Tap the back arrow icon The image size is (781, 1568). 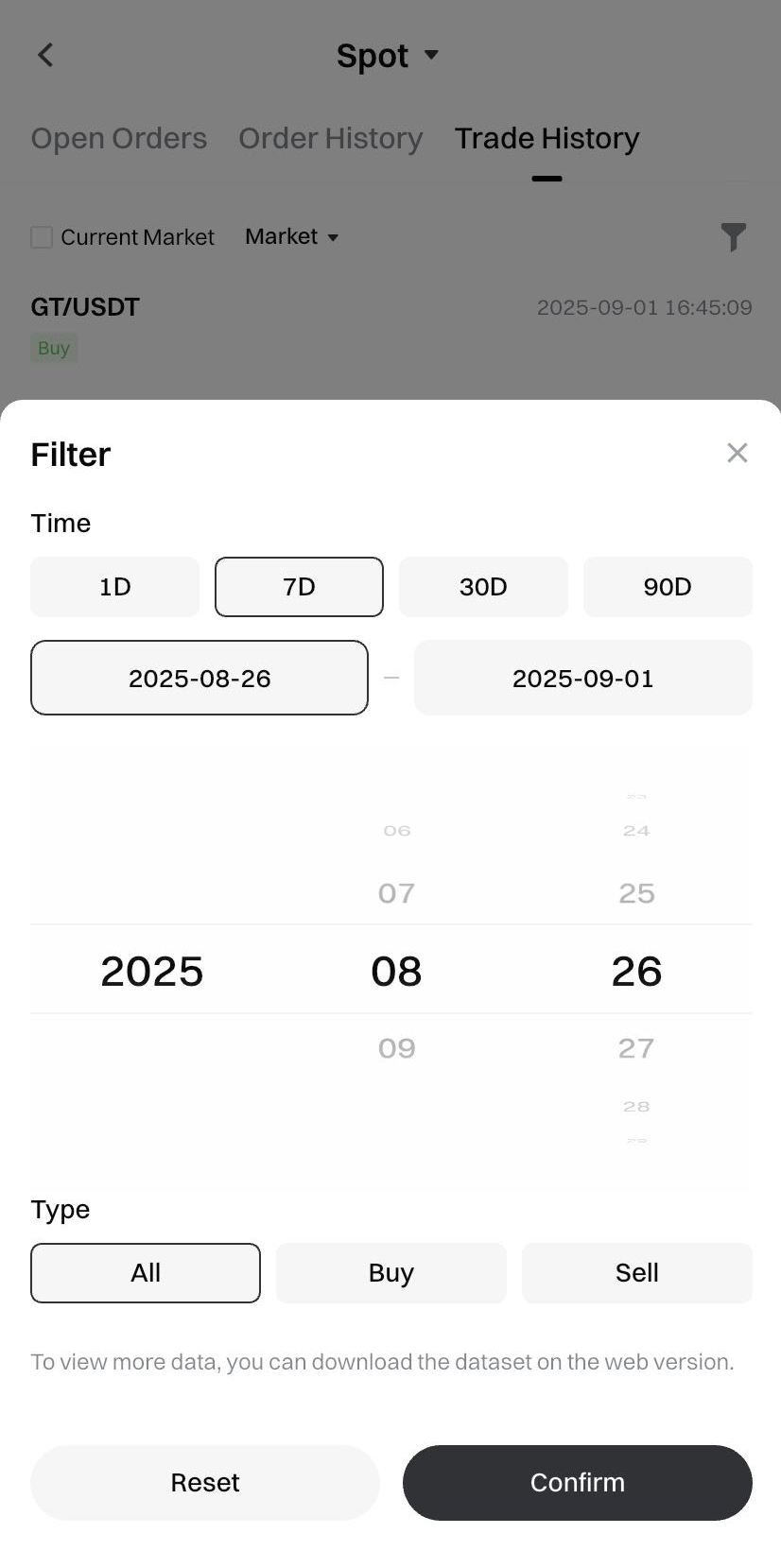[x=45, y=55]
